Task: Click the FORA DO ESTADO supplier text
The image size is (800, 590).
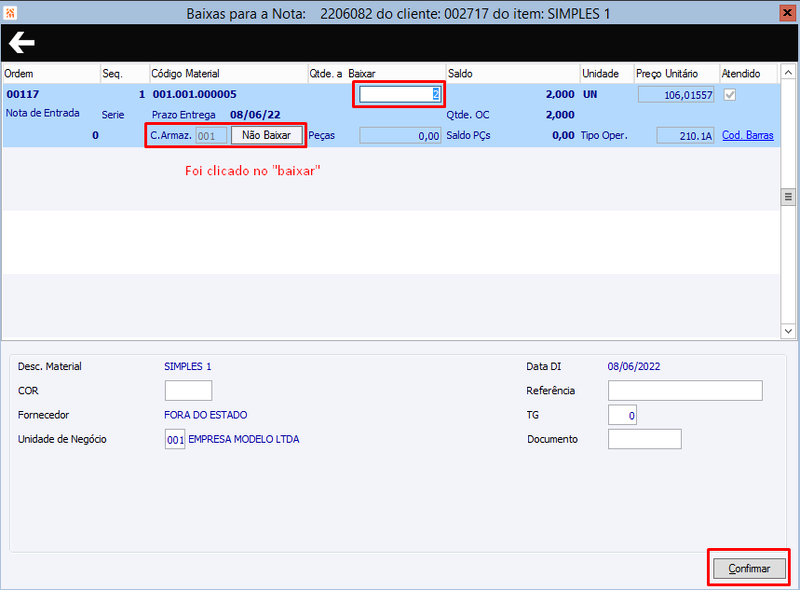Action: point(206,415)
